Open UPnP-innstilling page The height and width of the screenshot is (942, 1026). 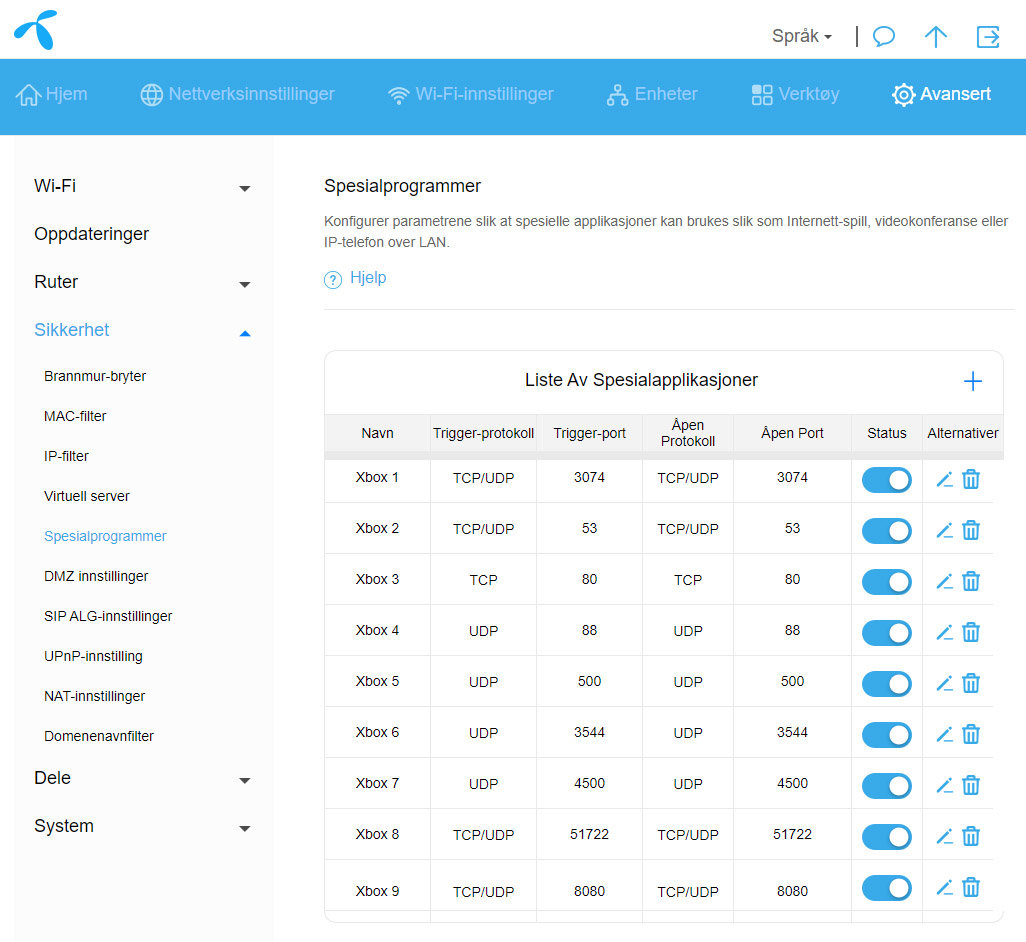coord(94,656)
